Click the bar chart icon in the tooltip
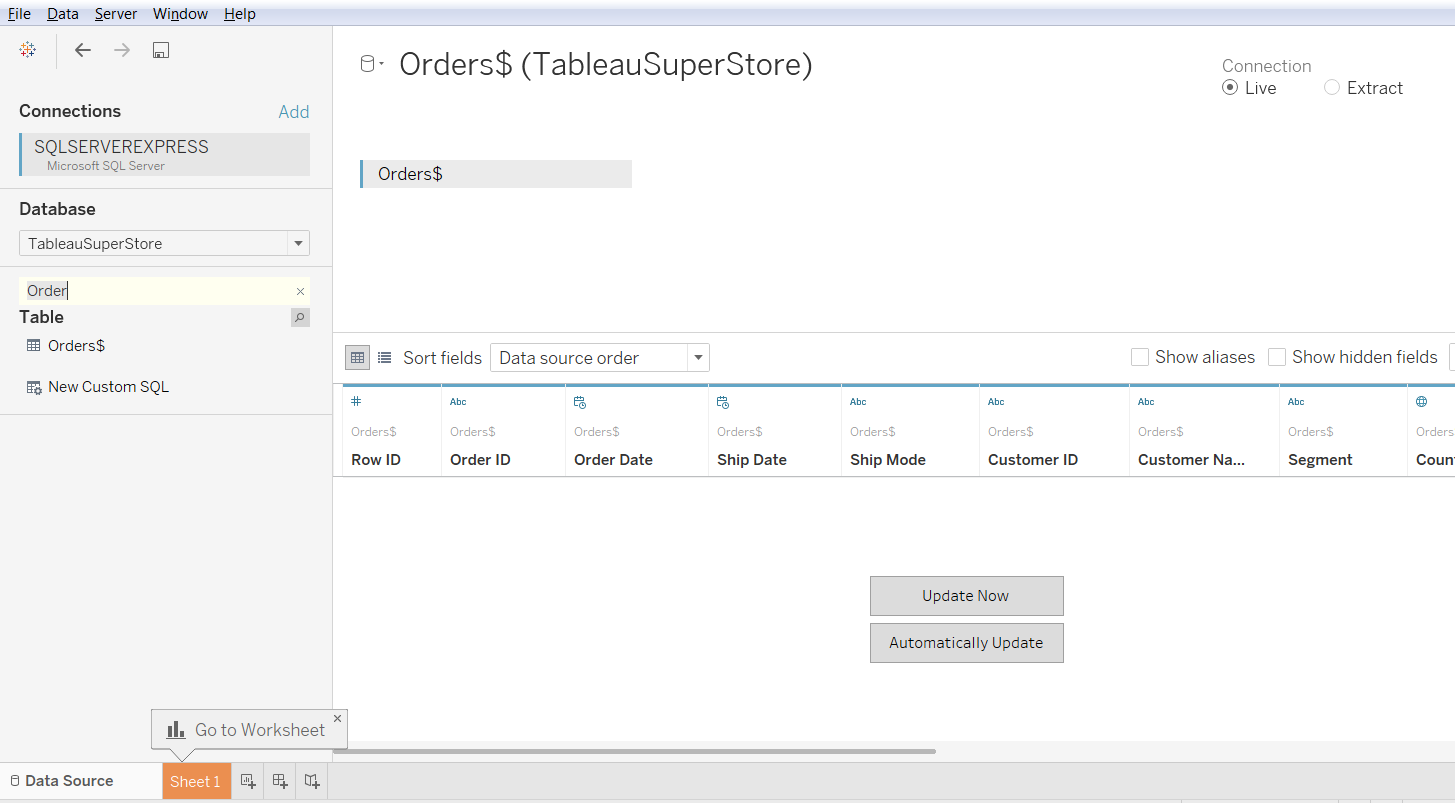 [176, 730]
